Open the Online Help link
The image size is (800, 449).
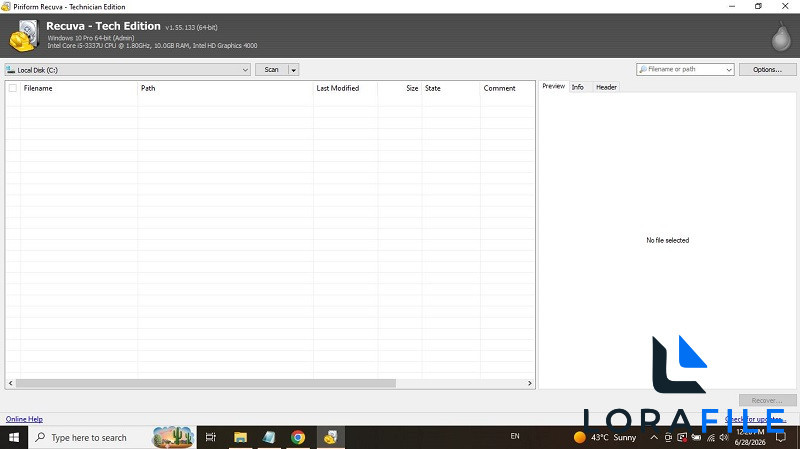click(x=24, y=419)
